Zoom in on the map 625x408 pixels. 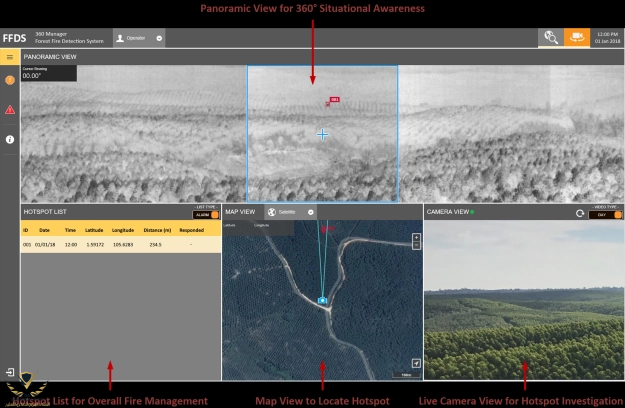coord(416,237)
